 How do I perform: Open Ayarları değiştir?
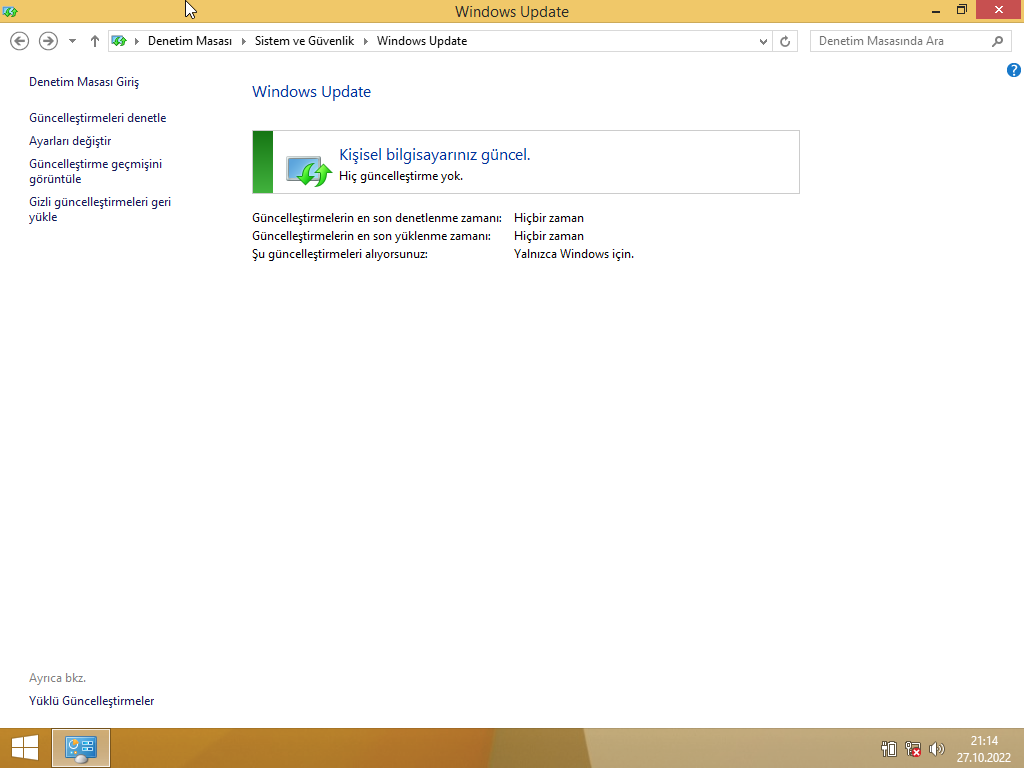(x=70, y=140)
